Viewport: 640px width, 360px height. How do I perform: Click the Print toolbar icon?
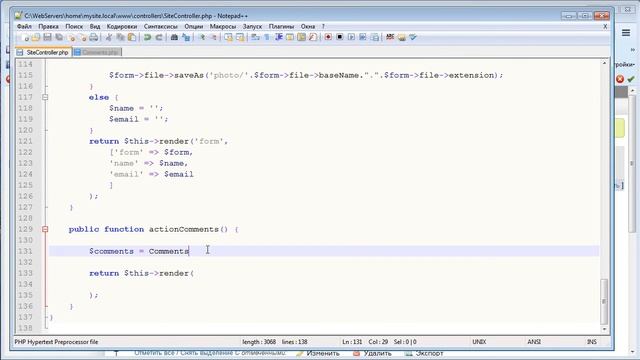click(x=94, y=38)
